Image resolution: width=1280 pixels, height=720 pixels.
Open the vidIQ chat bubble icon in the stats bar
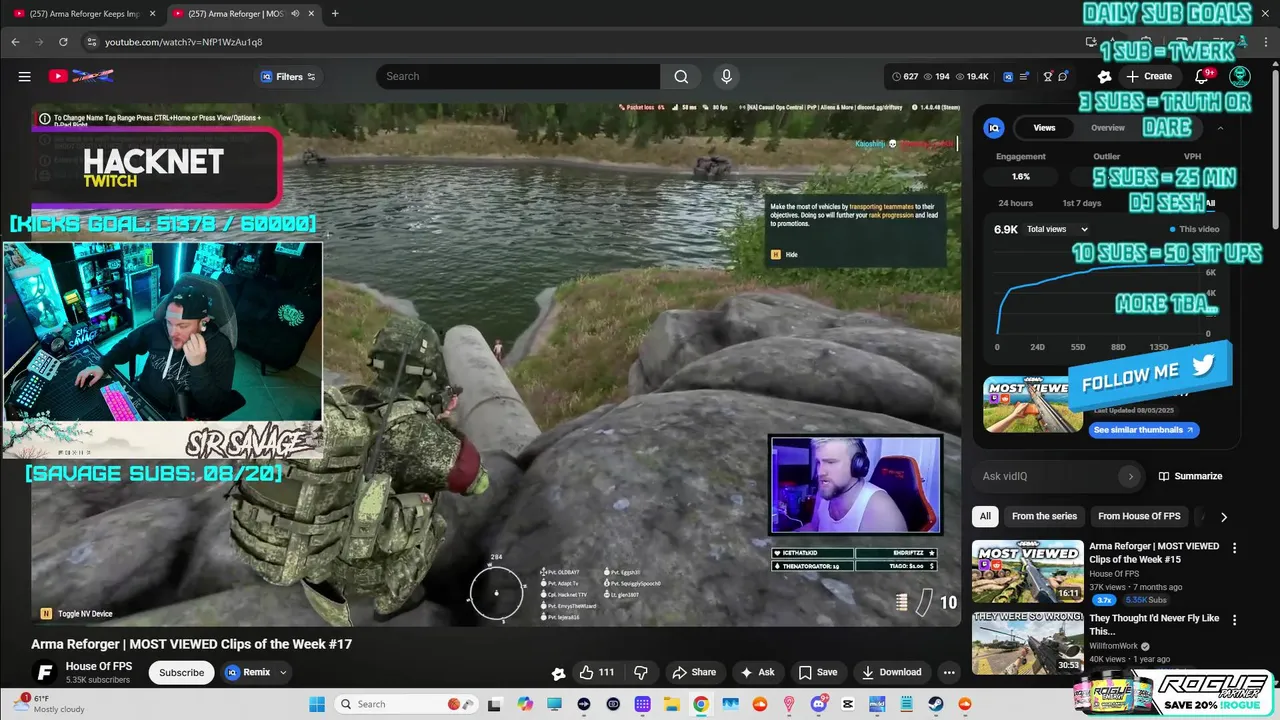(1064, 76)
